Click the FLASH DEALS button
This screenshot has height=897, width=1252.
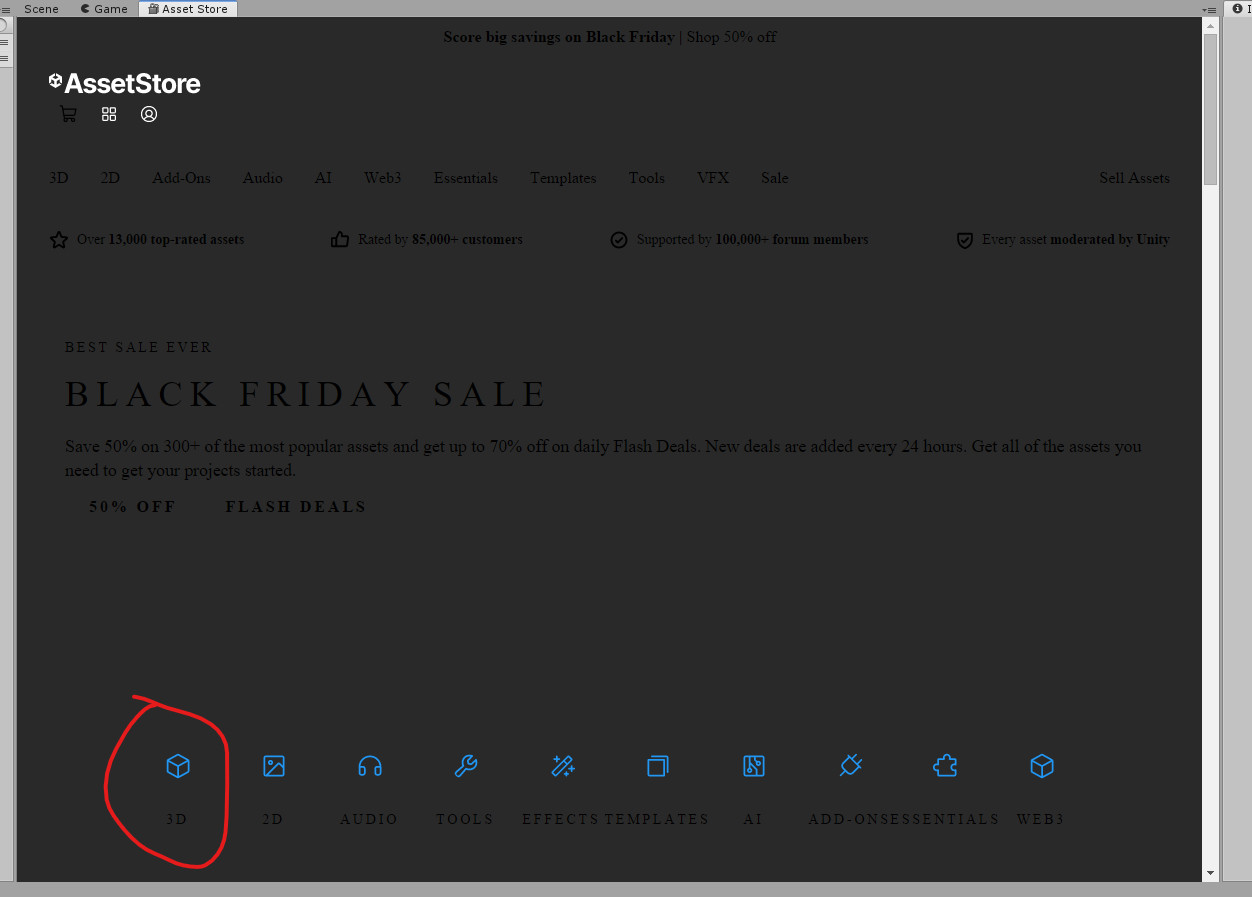coord(296,507)
